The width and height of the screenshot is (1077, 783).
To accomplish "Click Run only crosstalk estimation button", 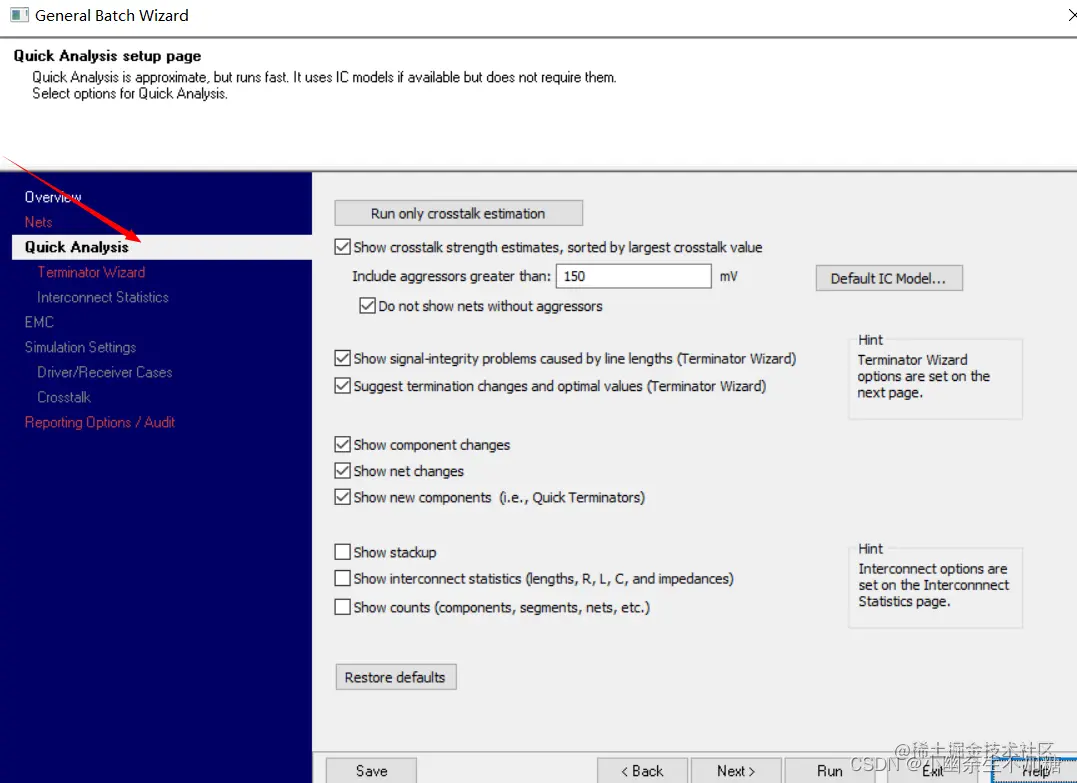I will (458, 213).
